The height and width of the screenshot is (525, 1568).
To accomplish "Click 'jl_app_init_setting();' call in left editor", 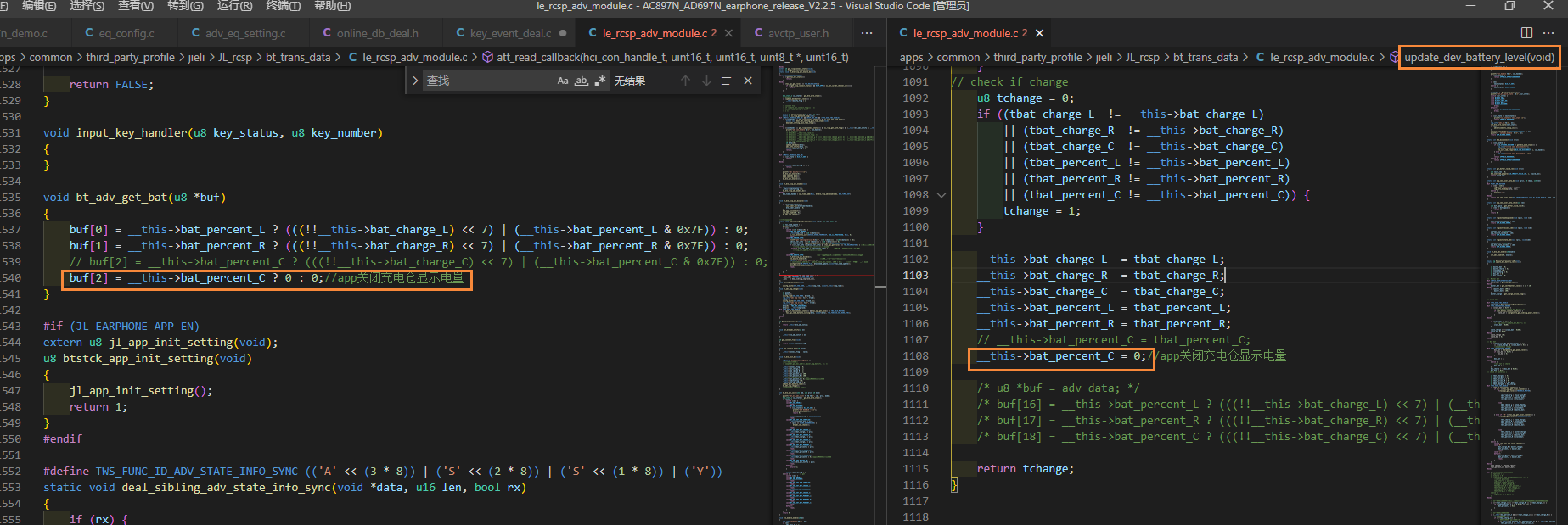I will coord(141,391).
